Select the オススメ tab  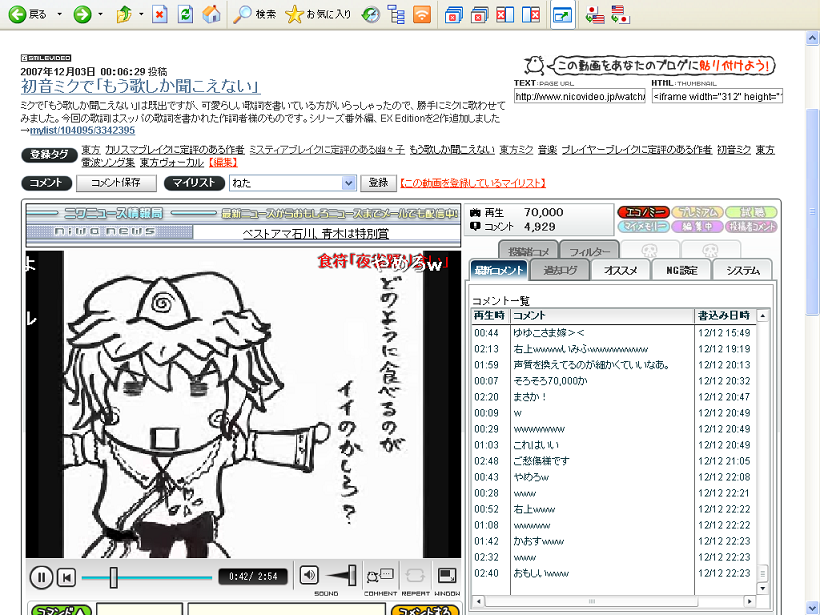[x=621, y=270]
